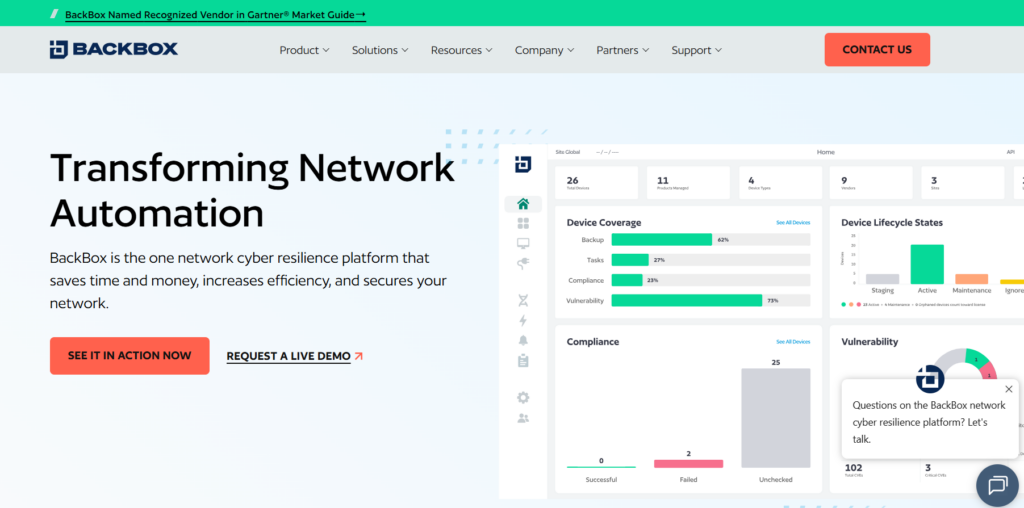Screen dimensions: 1024x508
Task: Click the arrow icon beside Request a Live Demo
Action: [358, 356]
